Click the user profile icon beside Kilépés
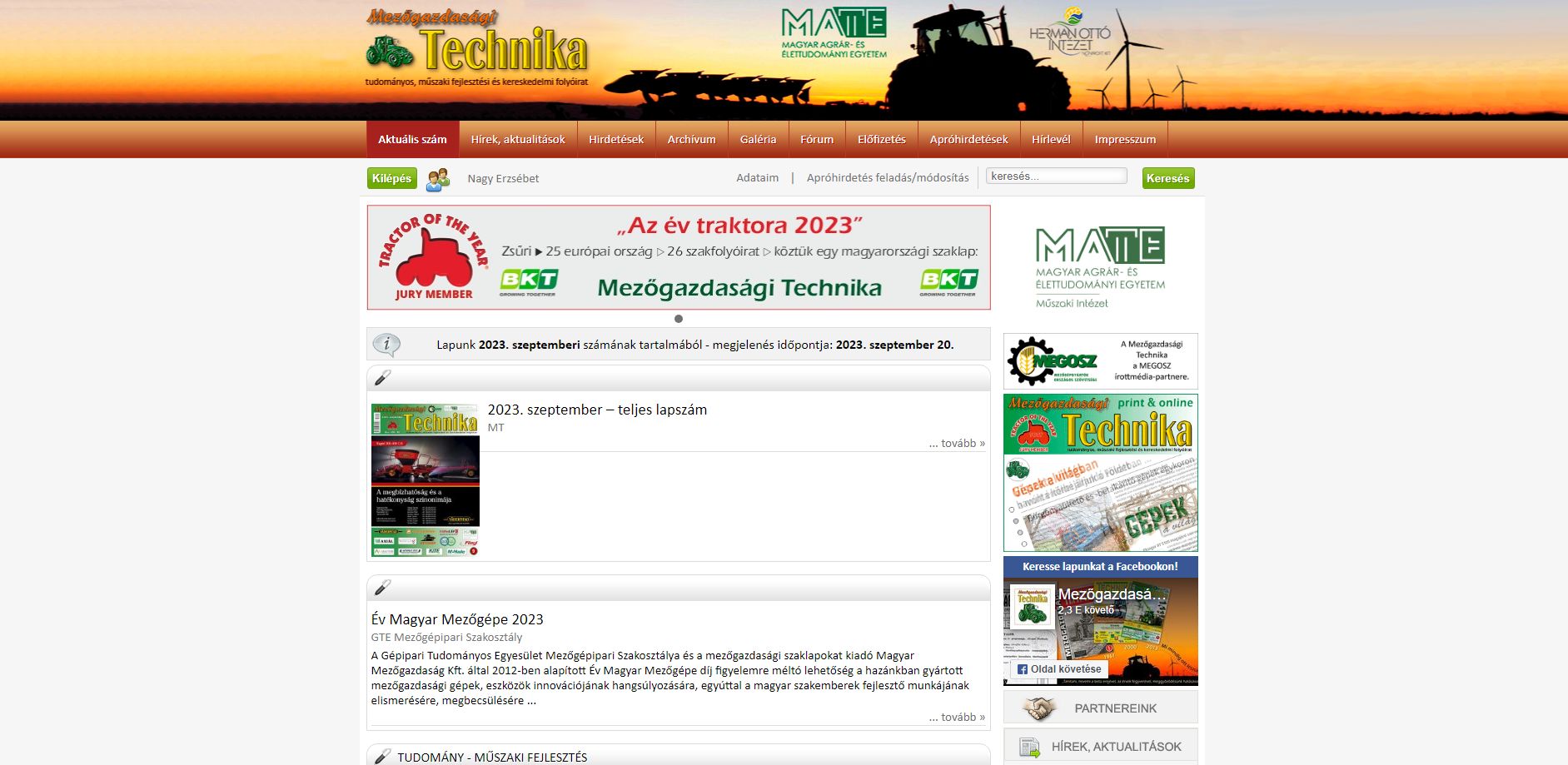The image size is (1568, 765). click(x=438, y=179)
